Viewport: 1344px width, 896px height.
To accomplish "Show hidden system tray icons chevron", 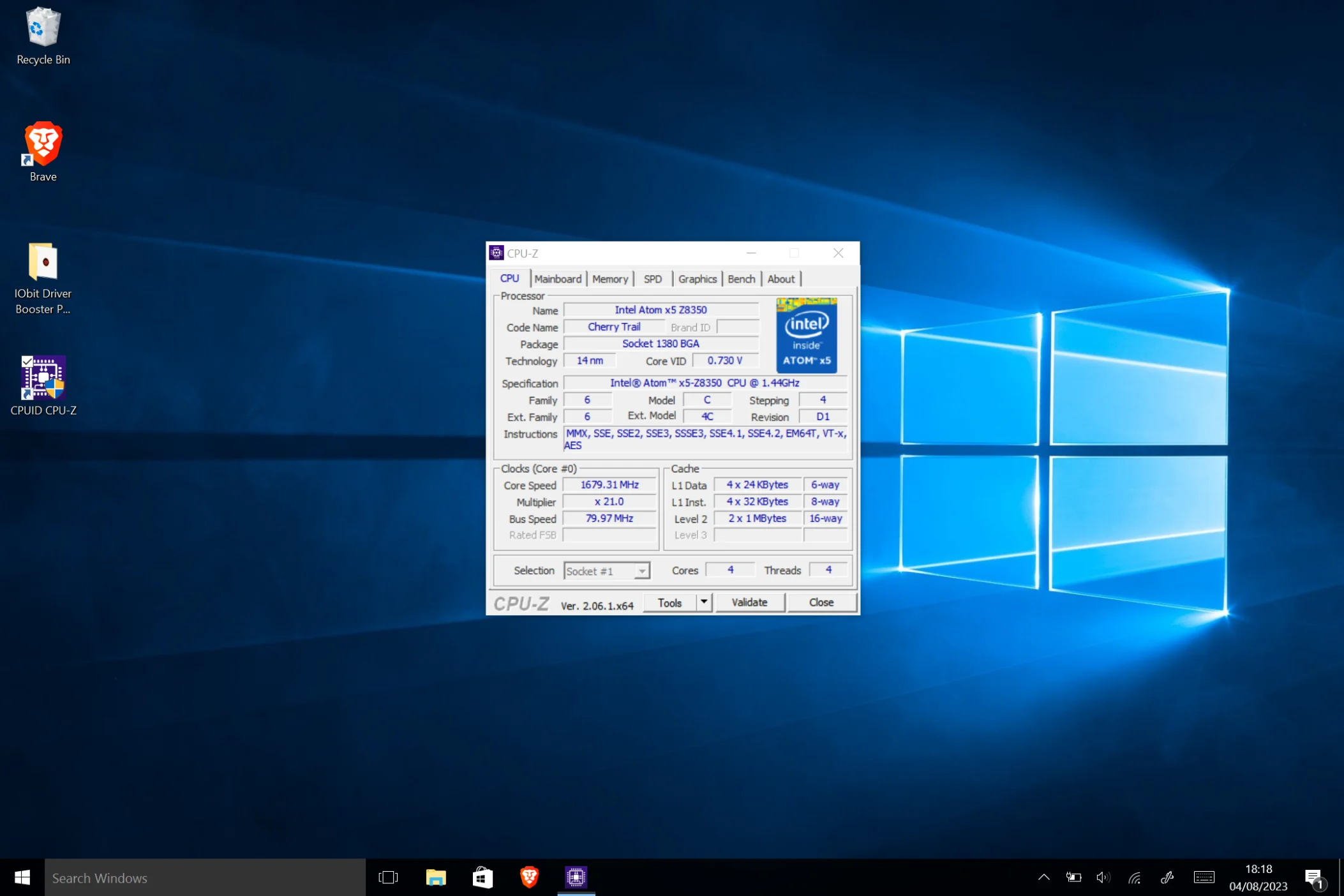I will pos(1043,877).
